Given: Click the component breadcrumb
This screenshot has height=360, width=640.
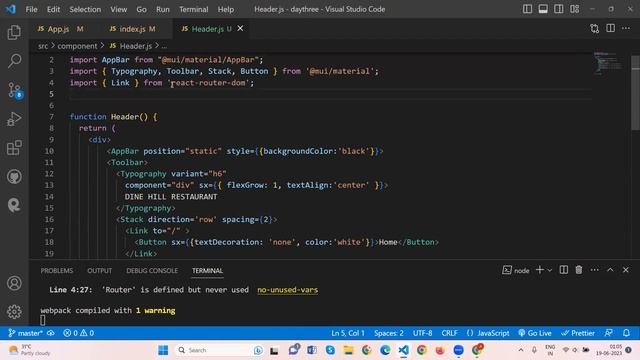Looking at the screenshot, I should (77, 46).
